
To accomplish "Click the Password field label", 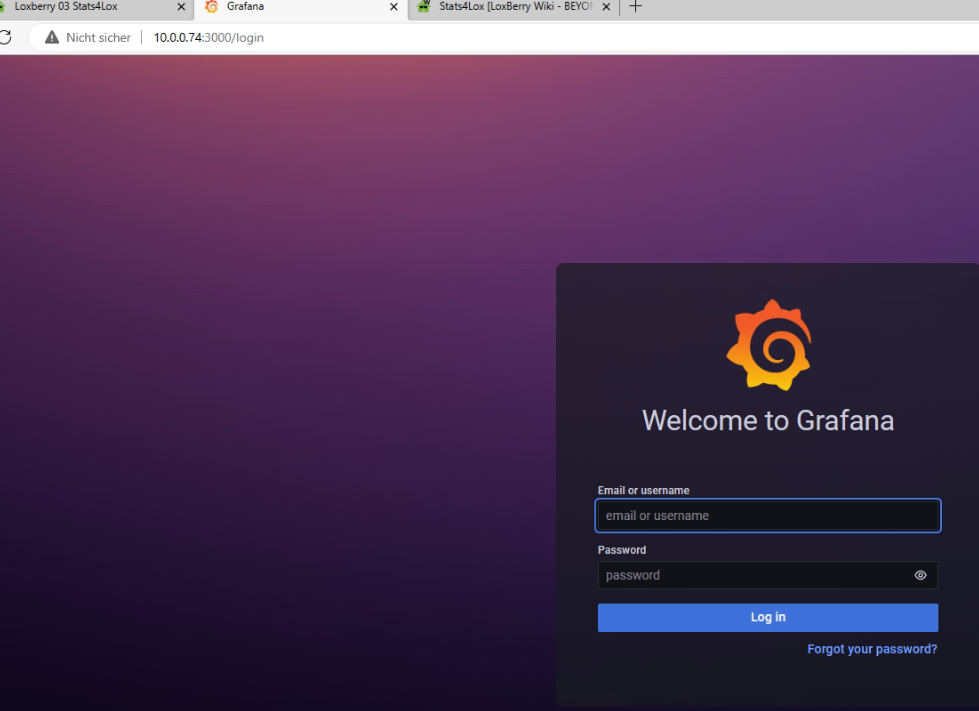I will click(622, 550).
